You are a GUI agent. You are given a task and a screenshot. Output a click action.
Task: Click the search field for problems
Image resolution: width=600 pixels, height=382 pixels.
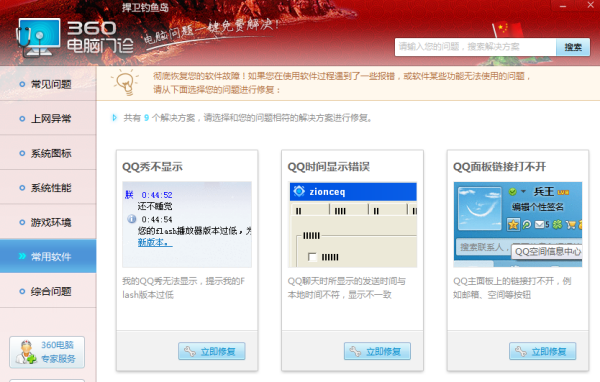pyautogui.click(x=475, y=47)
